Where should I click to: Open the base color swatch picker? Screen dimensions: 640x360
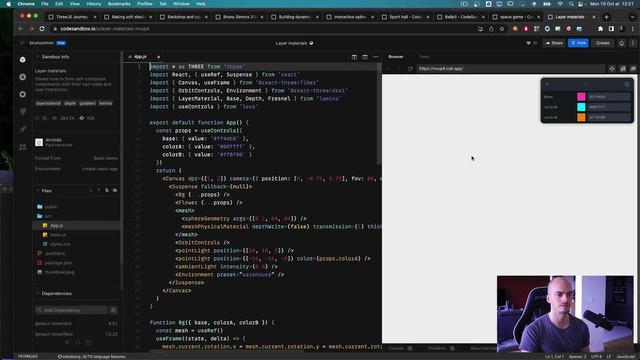(x=581, y=97)
